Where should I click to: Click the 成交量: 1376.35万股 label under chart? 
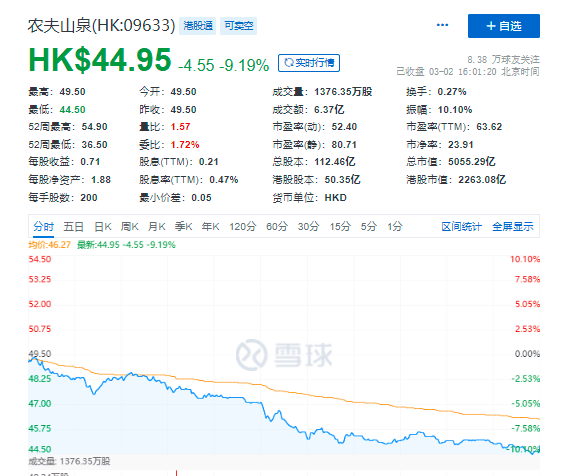click(69, 461)
